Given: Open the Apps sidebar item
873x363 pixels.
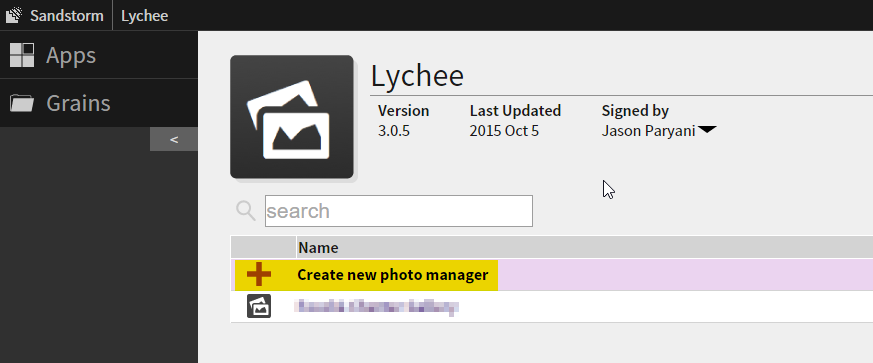Looking at the screenshot, I should point(99,55).
